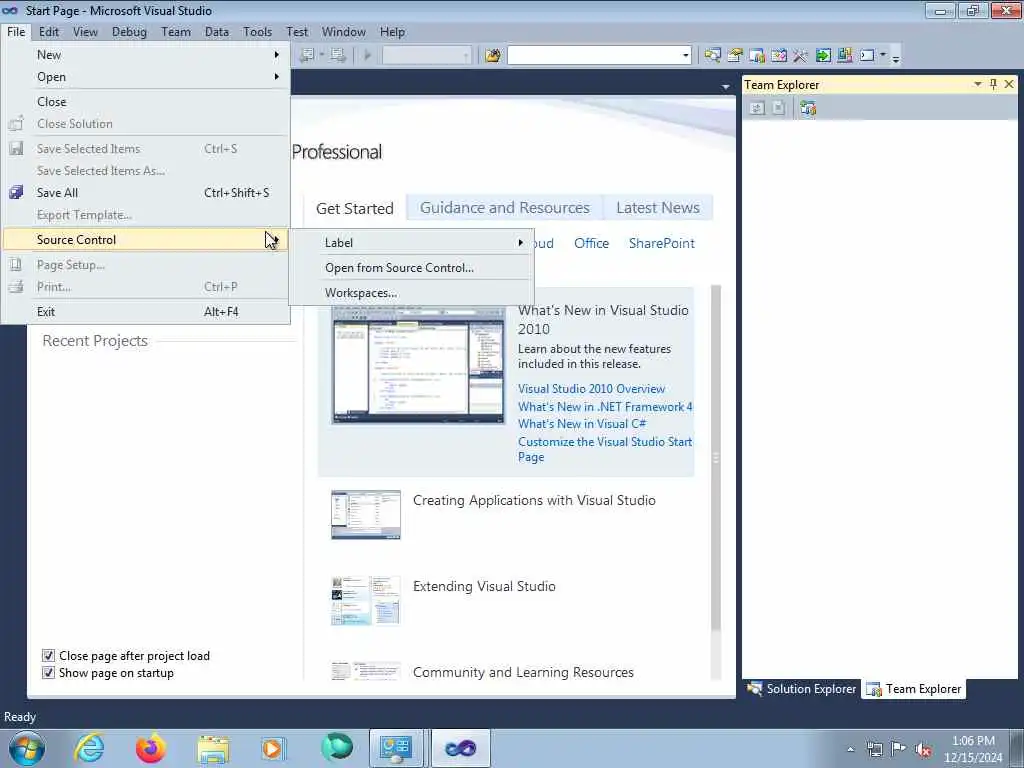Open Solution Explorer from the toolbar icon

712,56
